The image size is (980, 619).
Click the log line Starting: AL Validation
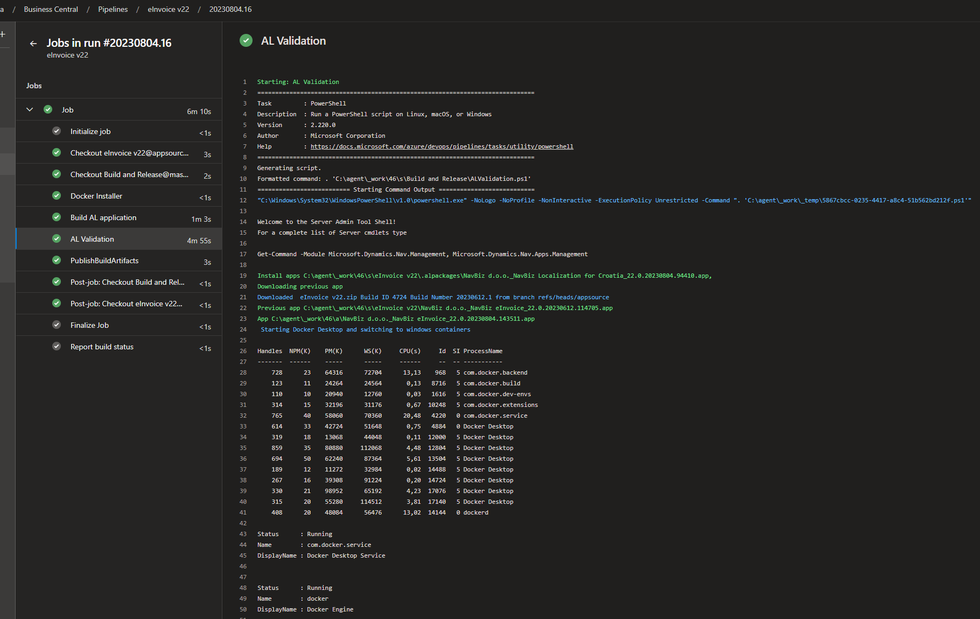(298, 82)
